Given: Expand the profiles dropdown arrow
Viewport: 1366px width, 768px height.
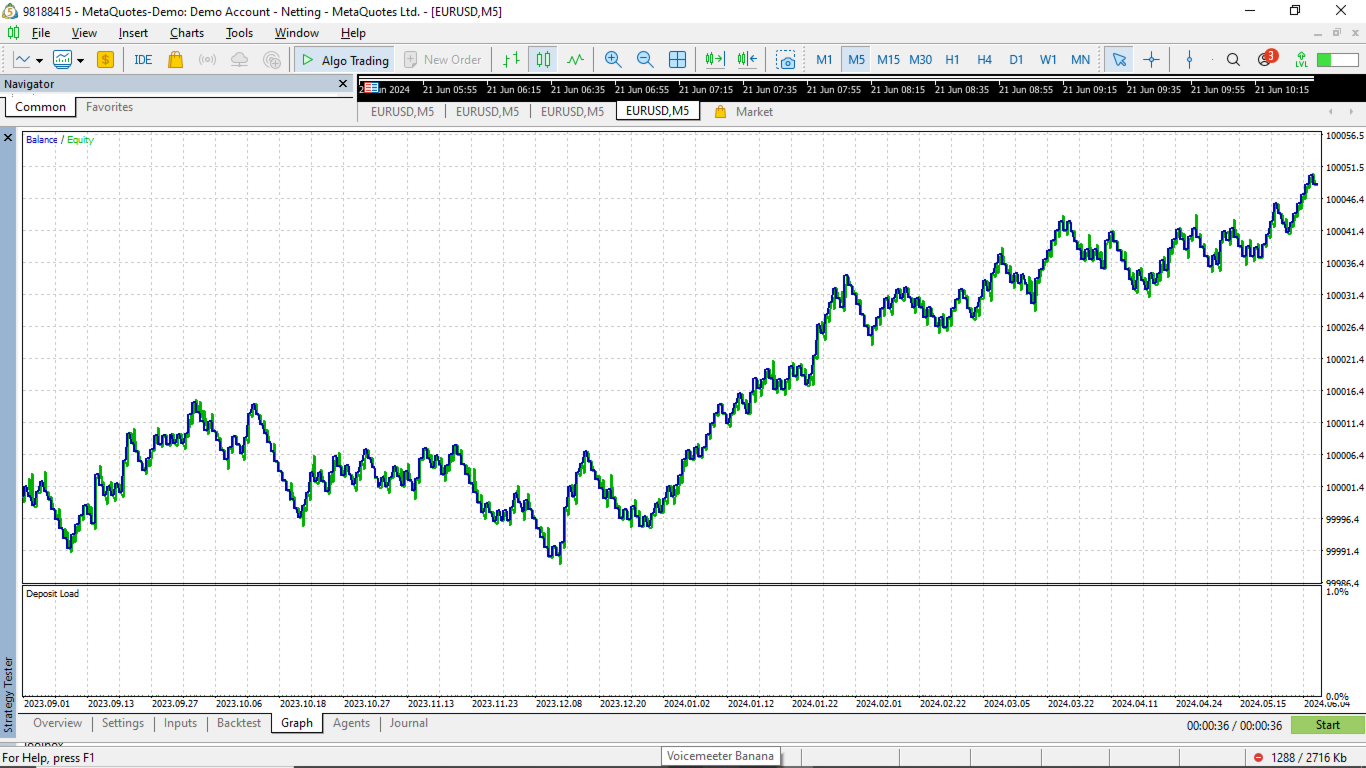Looking at the screenshot, I should pyautogui.click(x=80, y=60).
